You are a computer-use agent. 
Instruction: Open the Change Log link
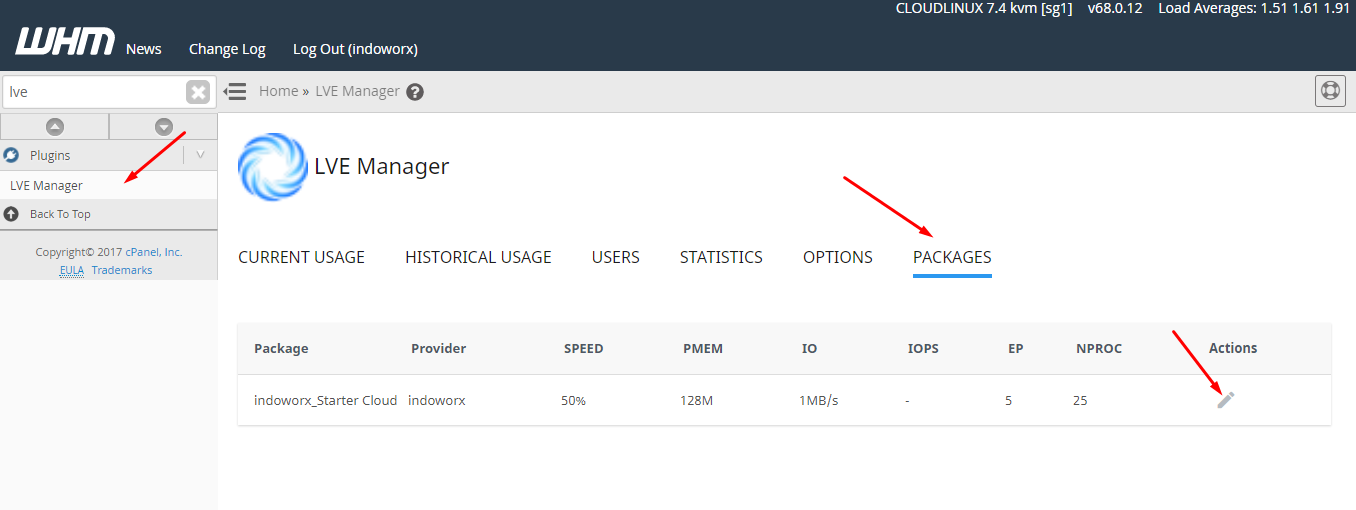[x=227, y=49]
